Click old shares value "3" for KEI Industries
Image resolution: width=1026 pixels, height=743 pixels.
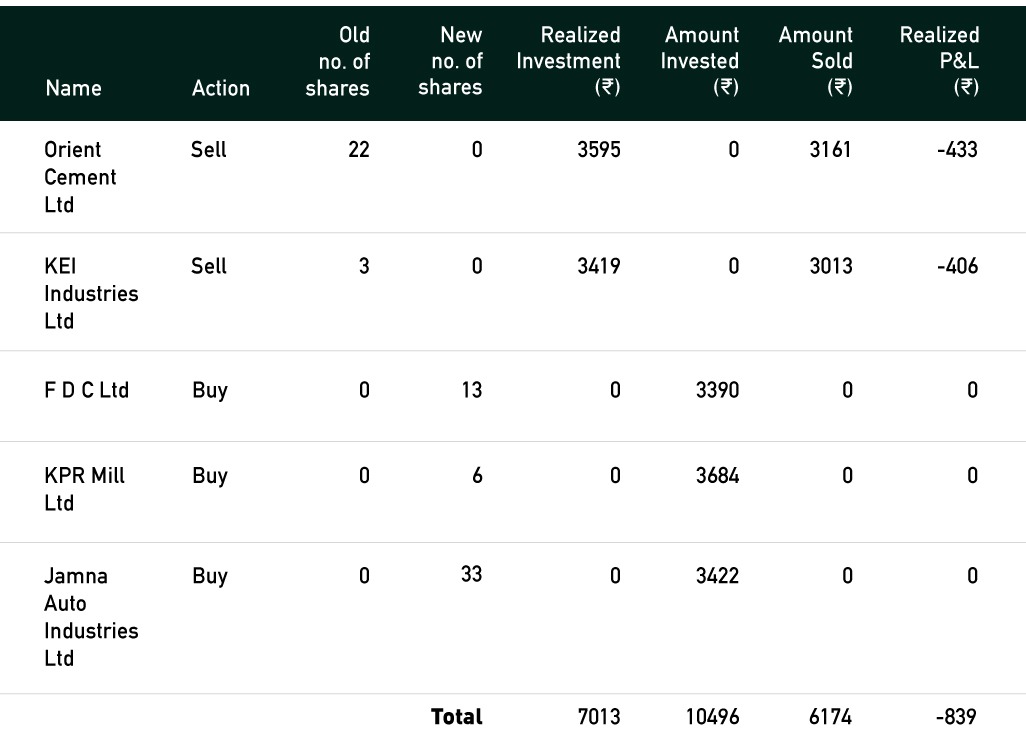pos(364,266)
